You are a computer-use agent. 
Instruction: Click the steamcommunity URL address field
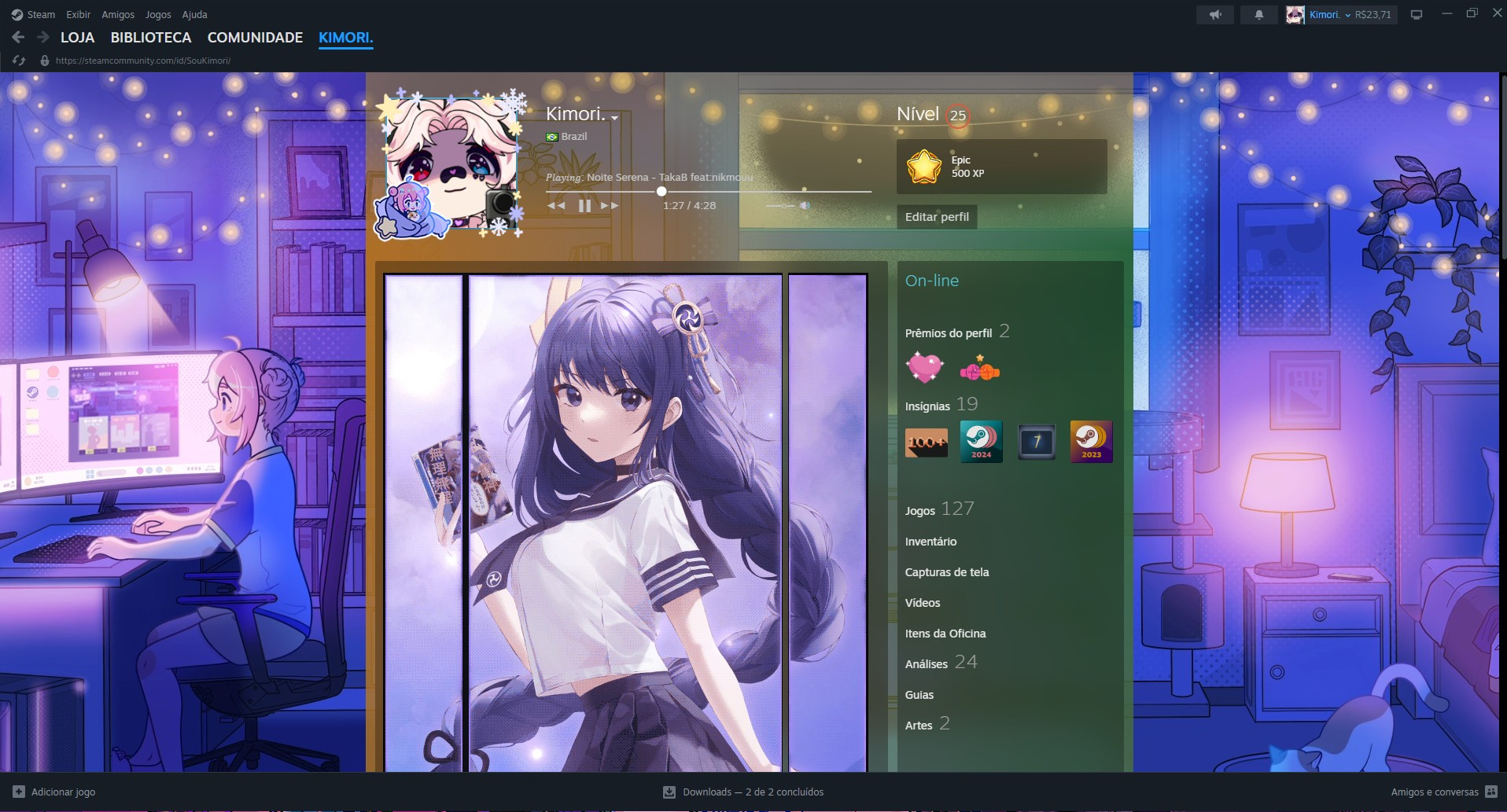click(143, 61)
